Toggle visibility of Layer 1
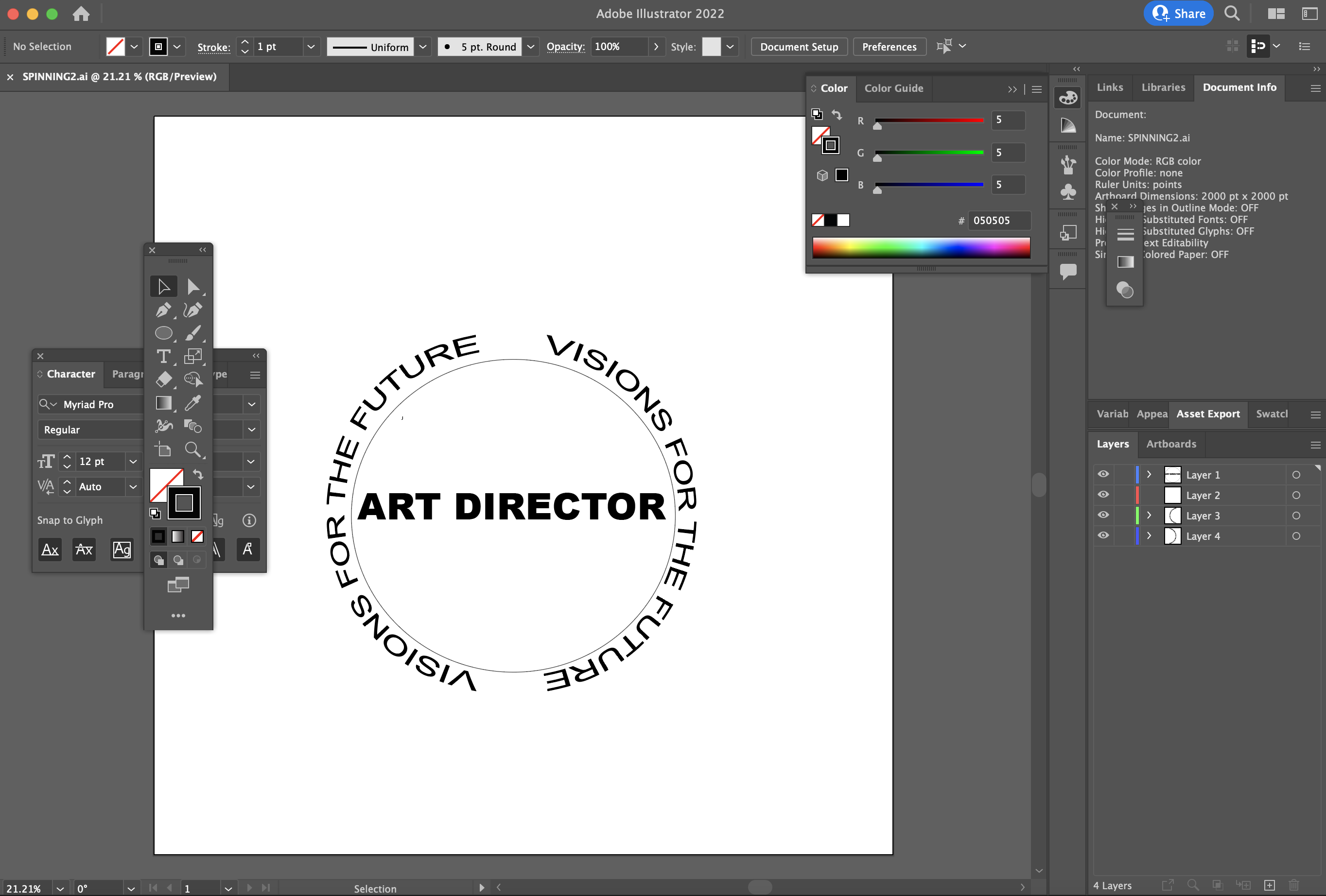Screen dimensions: 1326x896 (1103, 474)
